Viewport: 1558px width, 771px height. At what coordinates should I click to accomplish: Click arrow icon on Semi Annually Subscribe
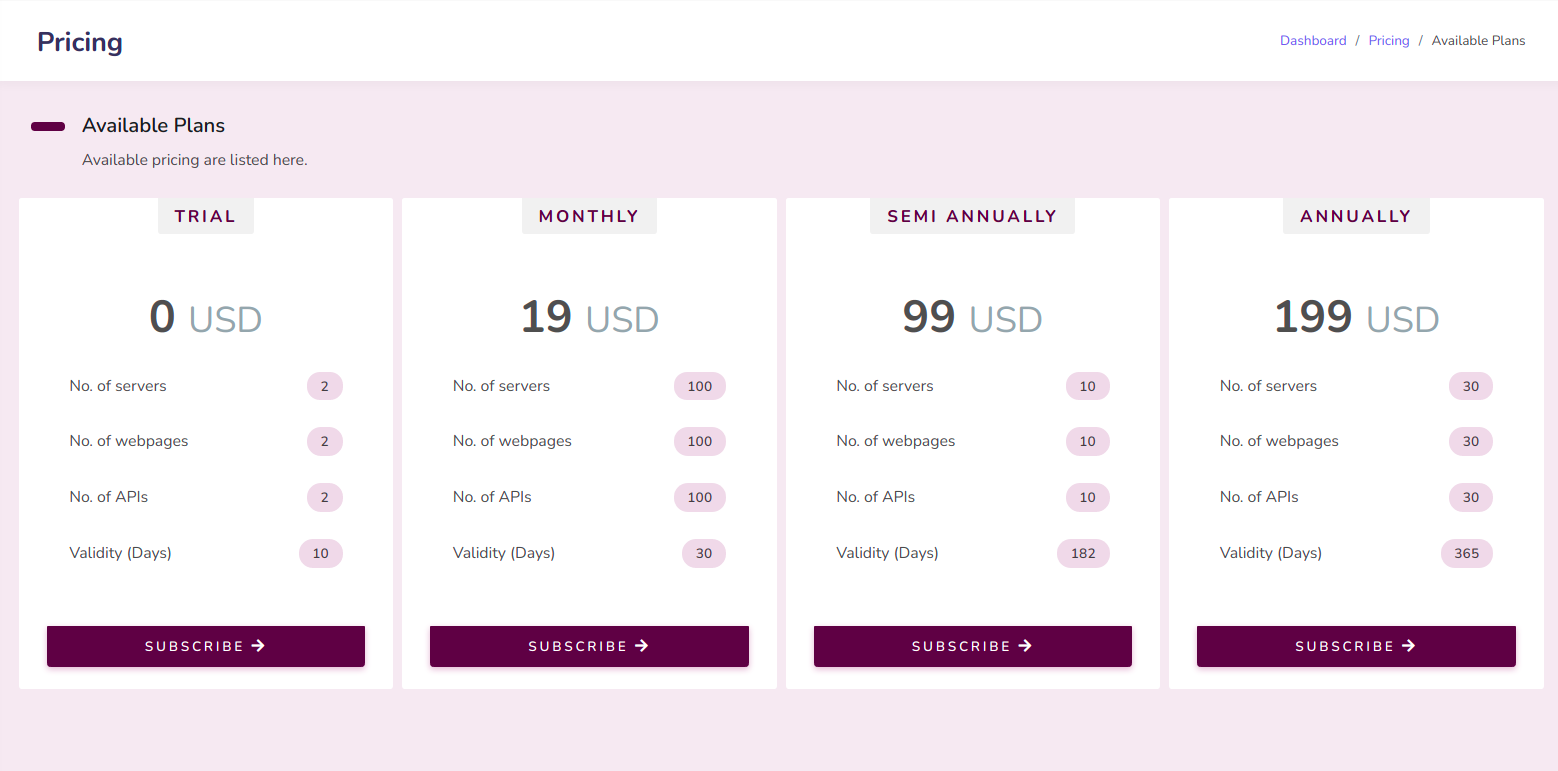1025,646
